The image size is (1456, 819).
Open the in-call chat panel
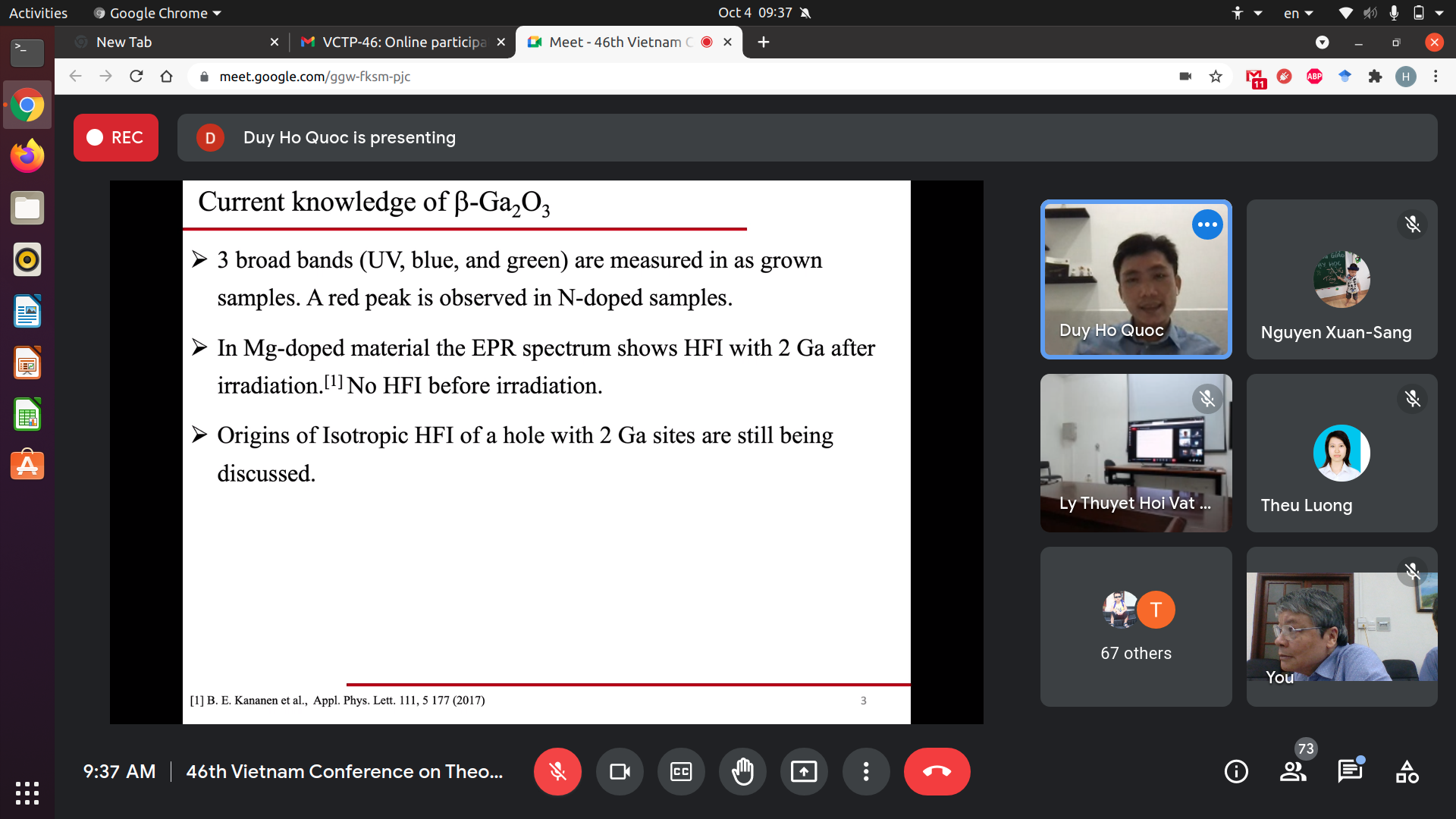point(1350,772)
